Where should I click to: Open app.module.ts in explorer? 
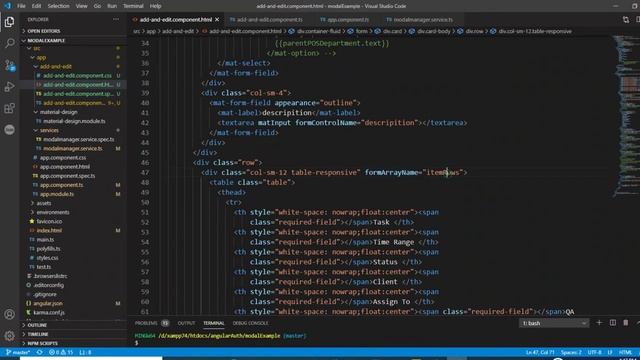(x=57, y=194)
